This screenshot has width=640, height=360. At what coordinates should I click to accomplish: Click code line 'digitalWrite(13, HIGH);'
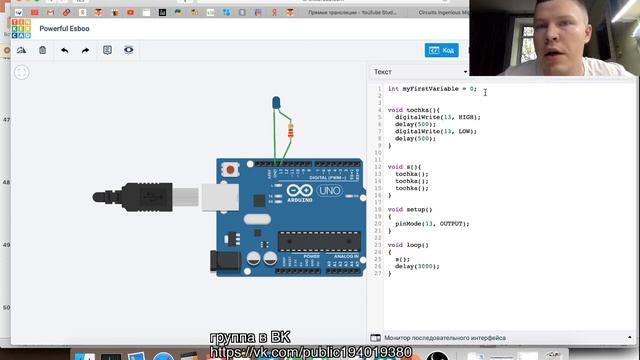(438, 117)
